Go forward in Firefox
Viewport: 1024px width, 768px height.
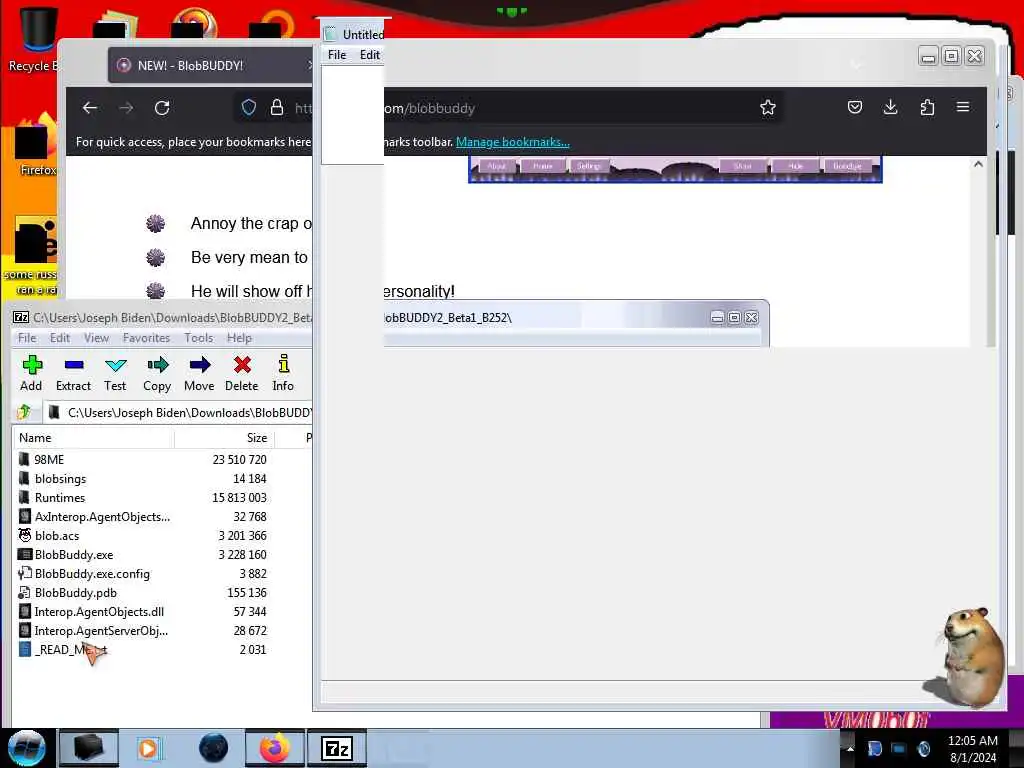(x=126, y=108)
